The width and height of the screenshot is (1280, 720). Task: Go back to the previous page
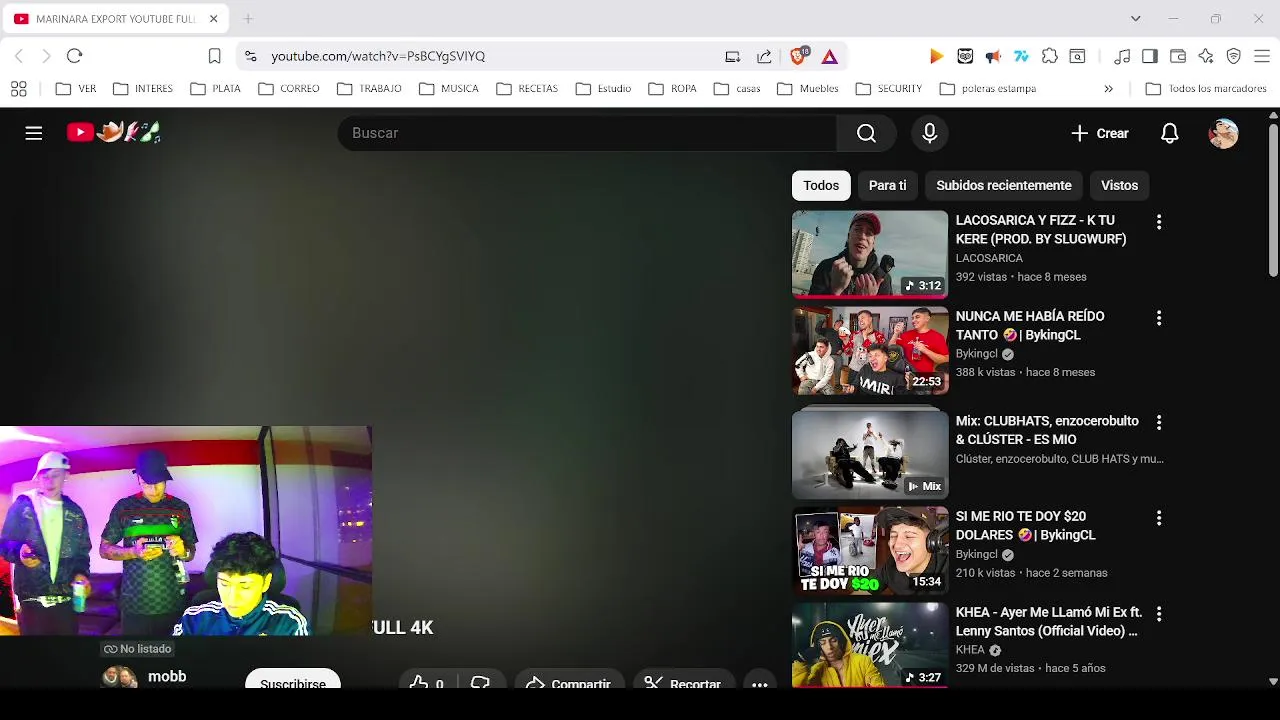pyautogui.click(x=19, y=56)
